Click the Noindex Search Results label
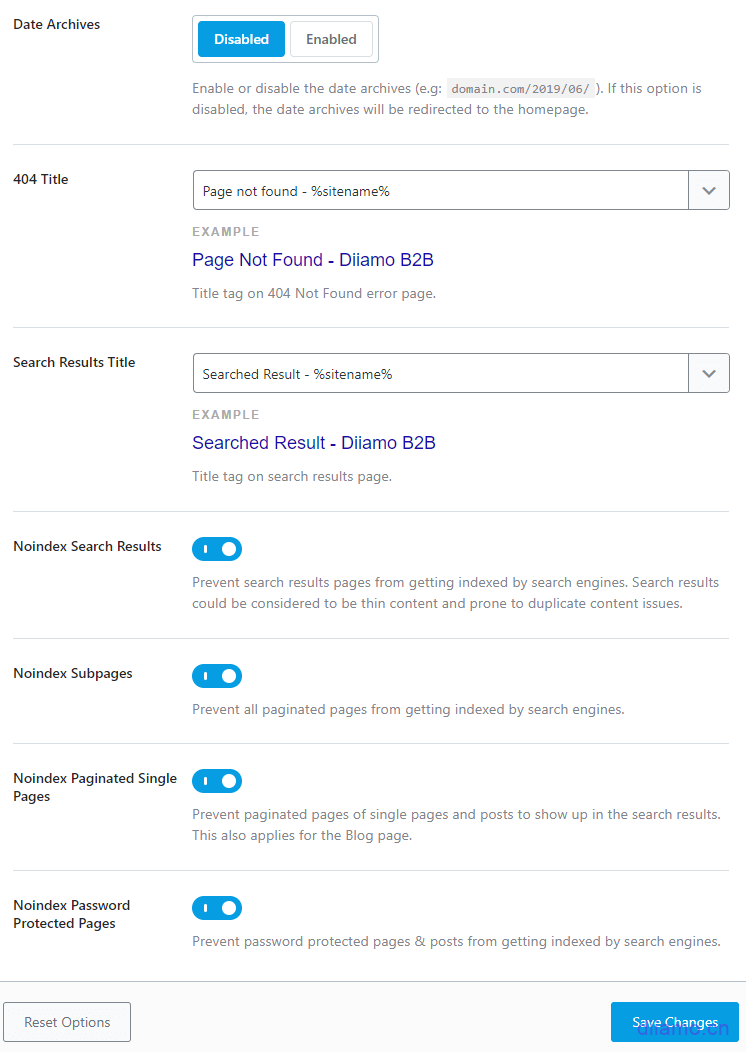The height and width of the screenshot is (1052, 746). [x=87, y=547]
